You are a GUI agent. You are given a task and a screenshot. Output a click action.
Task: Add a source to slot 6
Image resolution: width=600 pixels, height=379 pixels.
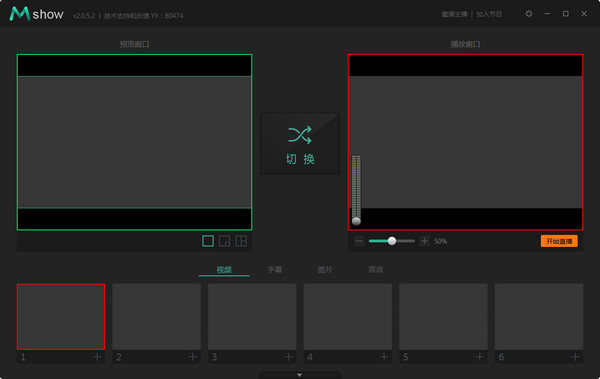tap(575, 357)
